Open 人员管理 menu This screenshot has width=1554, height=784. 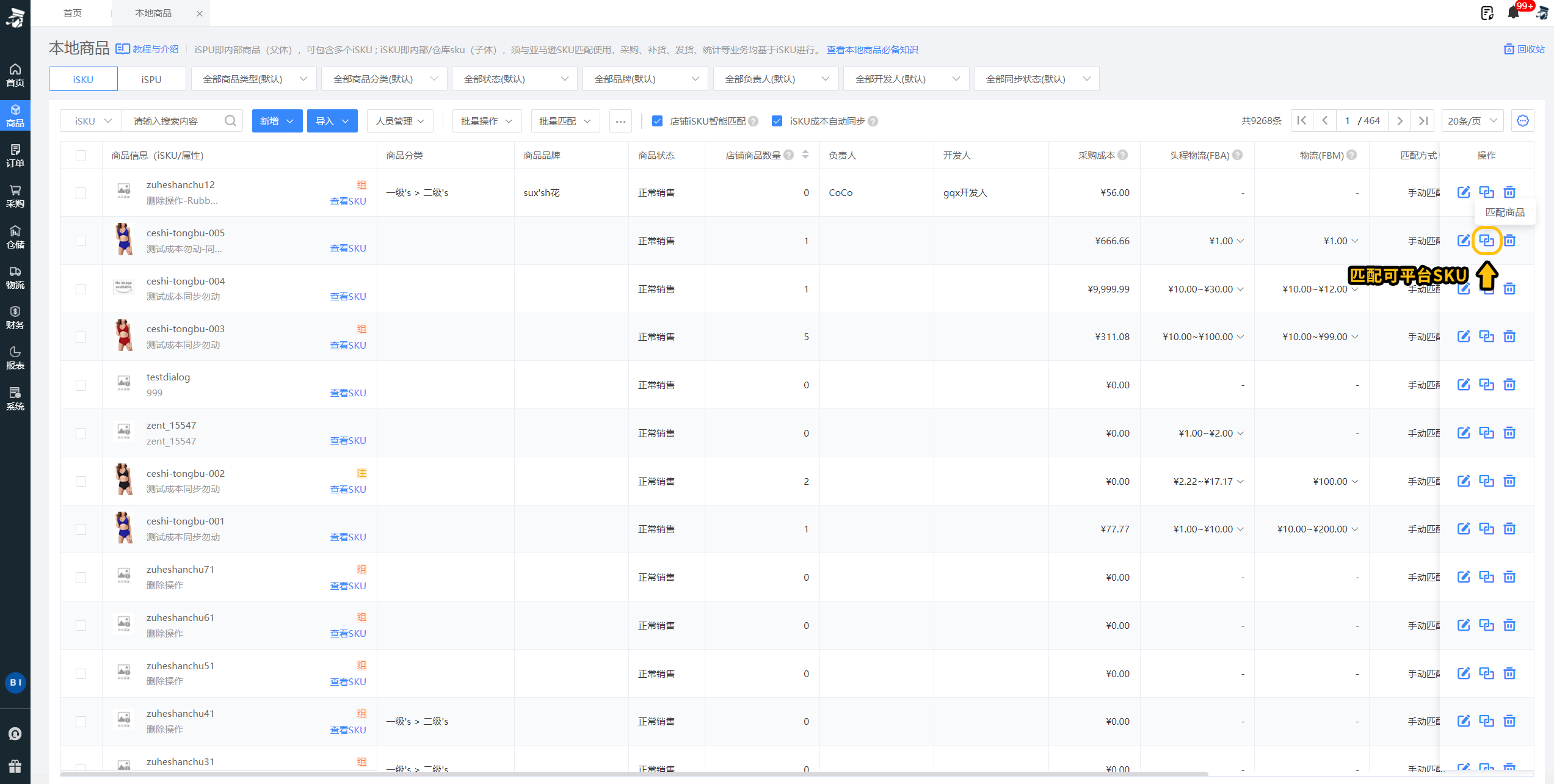400,121
